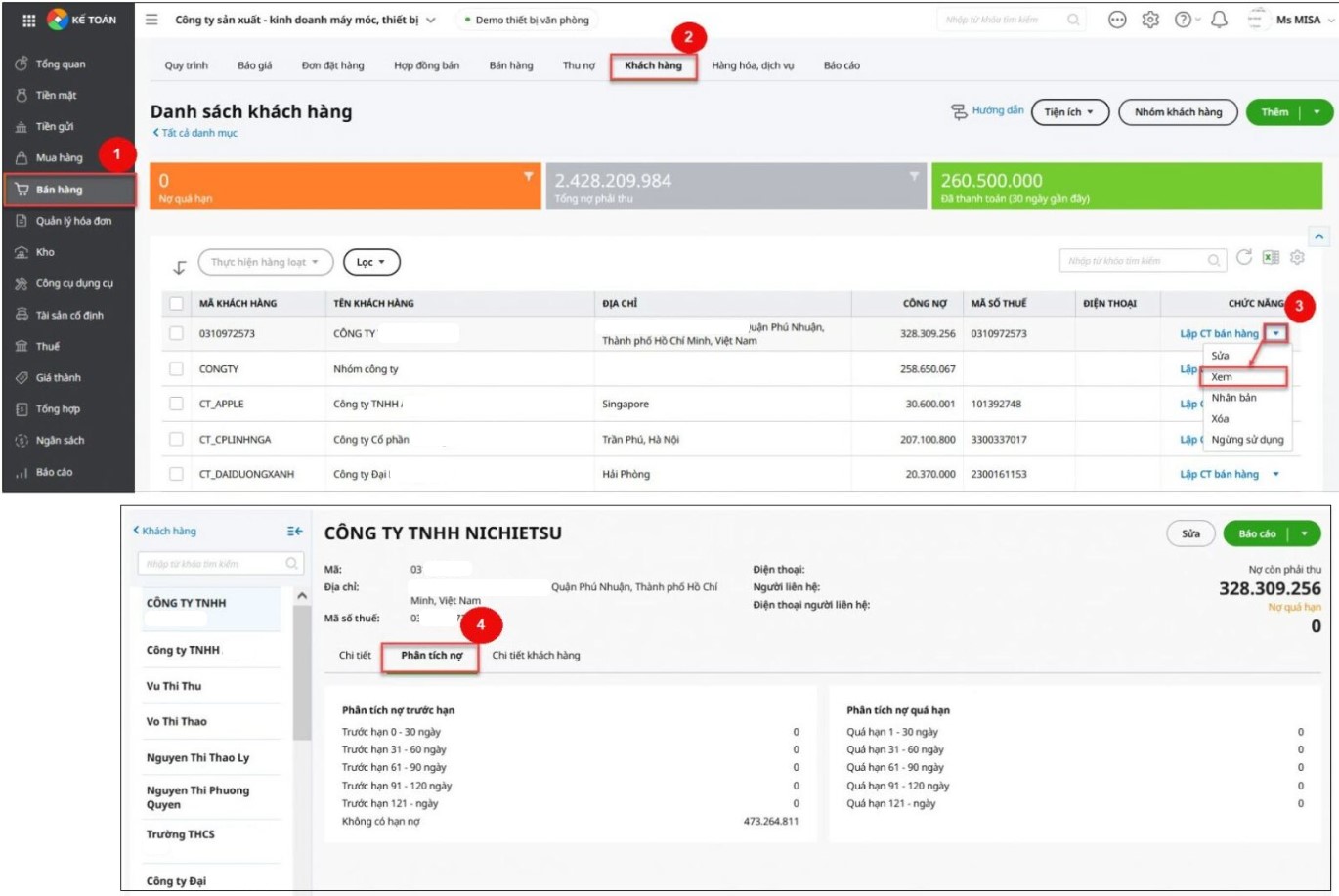Return via the Khách hàng back link
1339x896 pixels.
(164, 531)
